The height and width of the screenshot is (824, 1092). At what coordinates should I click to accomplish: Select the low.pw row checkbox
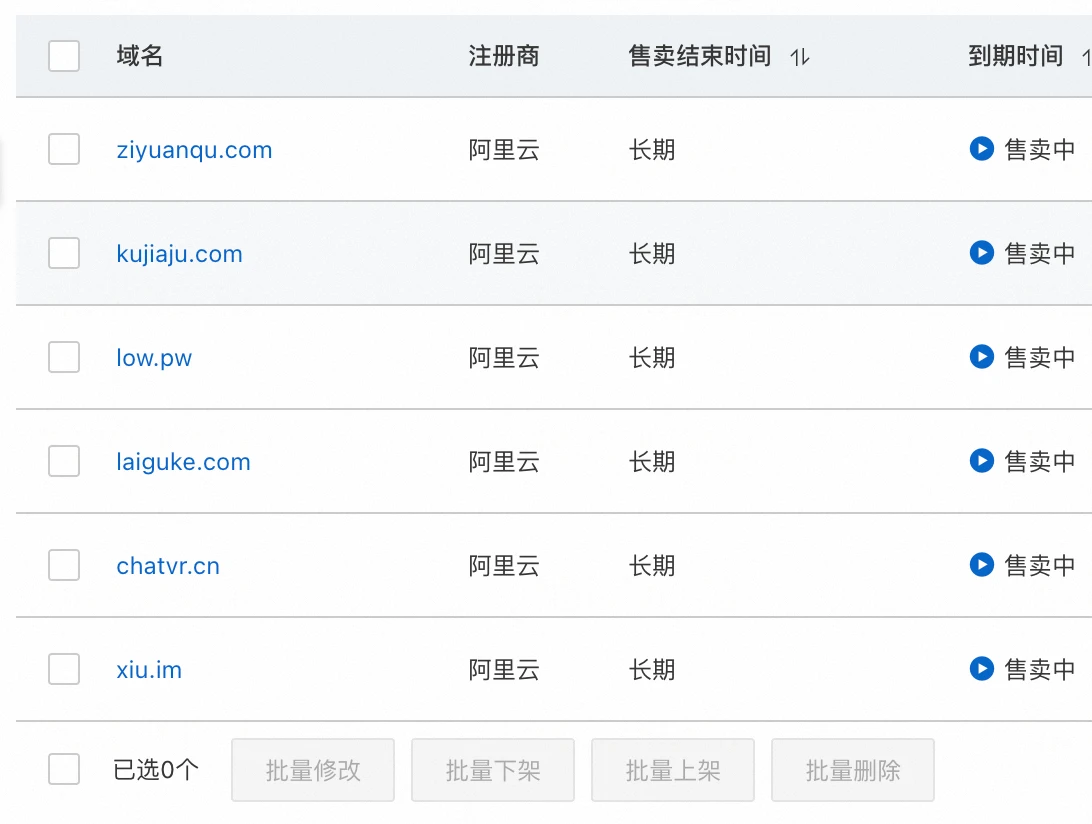pos(64,358)
